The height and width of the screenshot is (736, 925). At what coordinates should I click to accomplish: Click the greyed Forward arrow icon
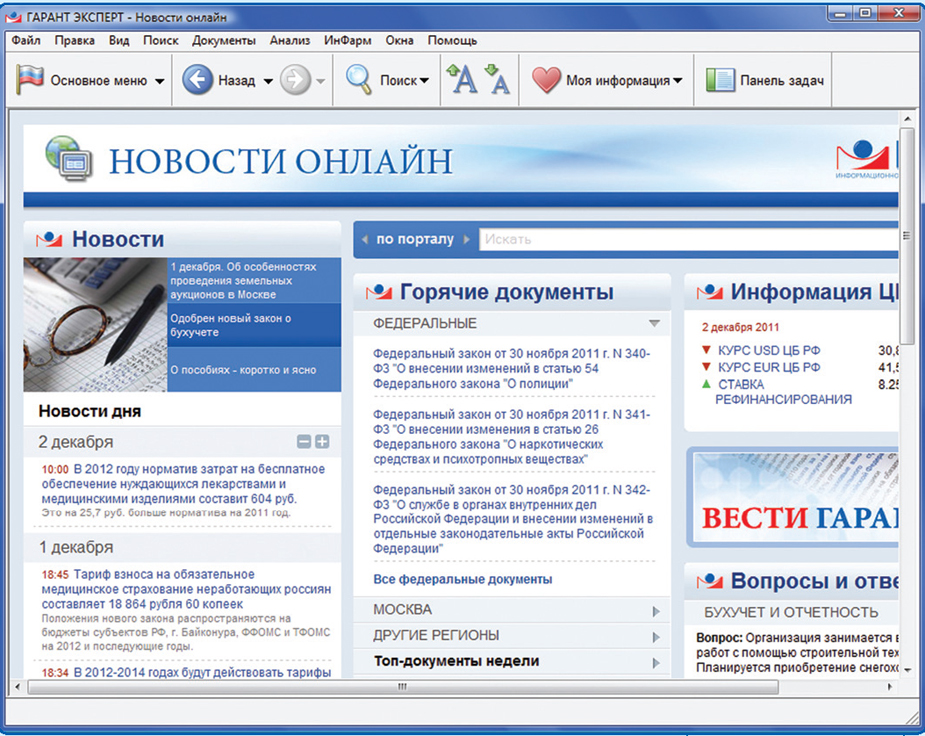[x=295, y=81]
